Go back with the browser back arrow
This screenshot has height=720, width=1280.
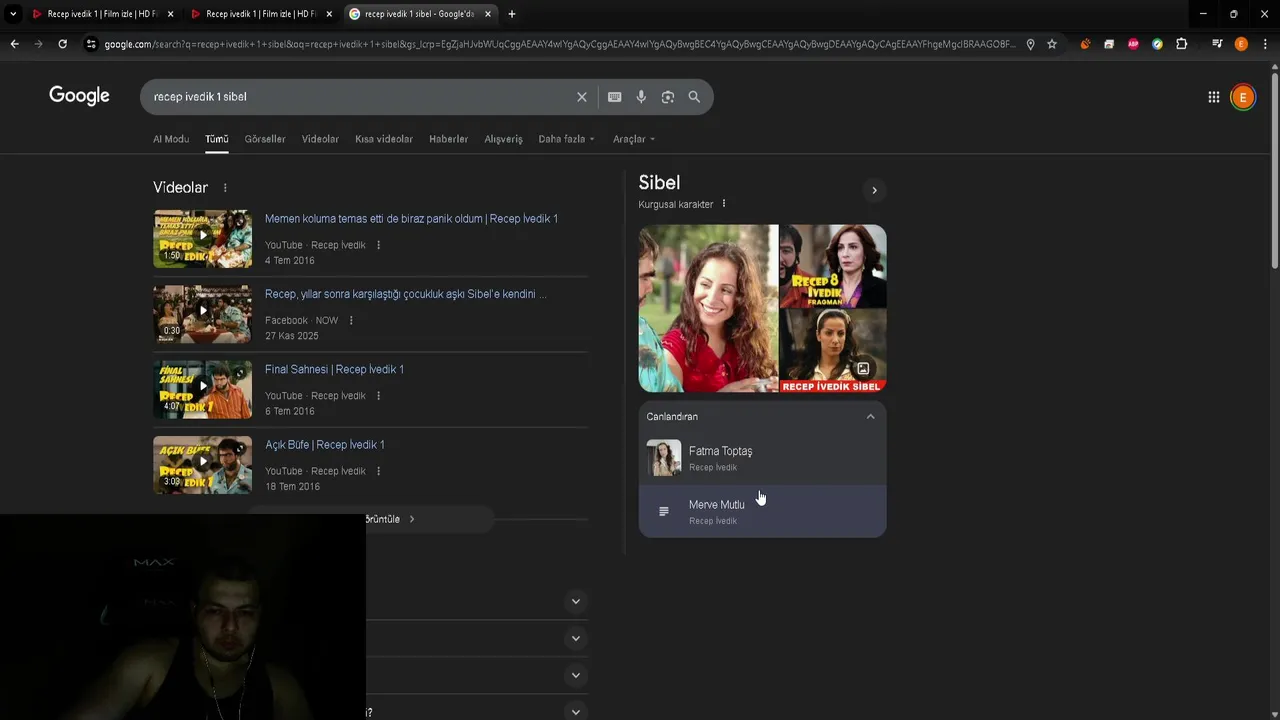(14, 44)
